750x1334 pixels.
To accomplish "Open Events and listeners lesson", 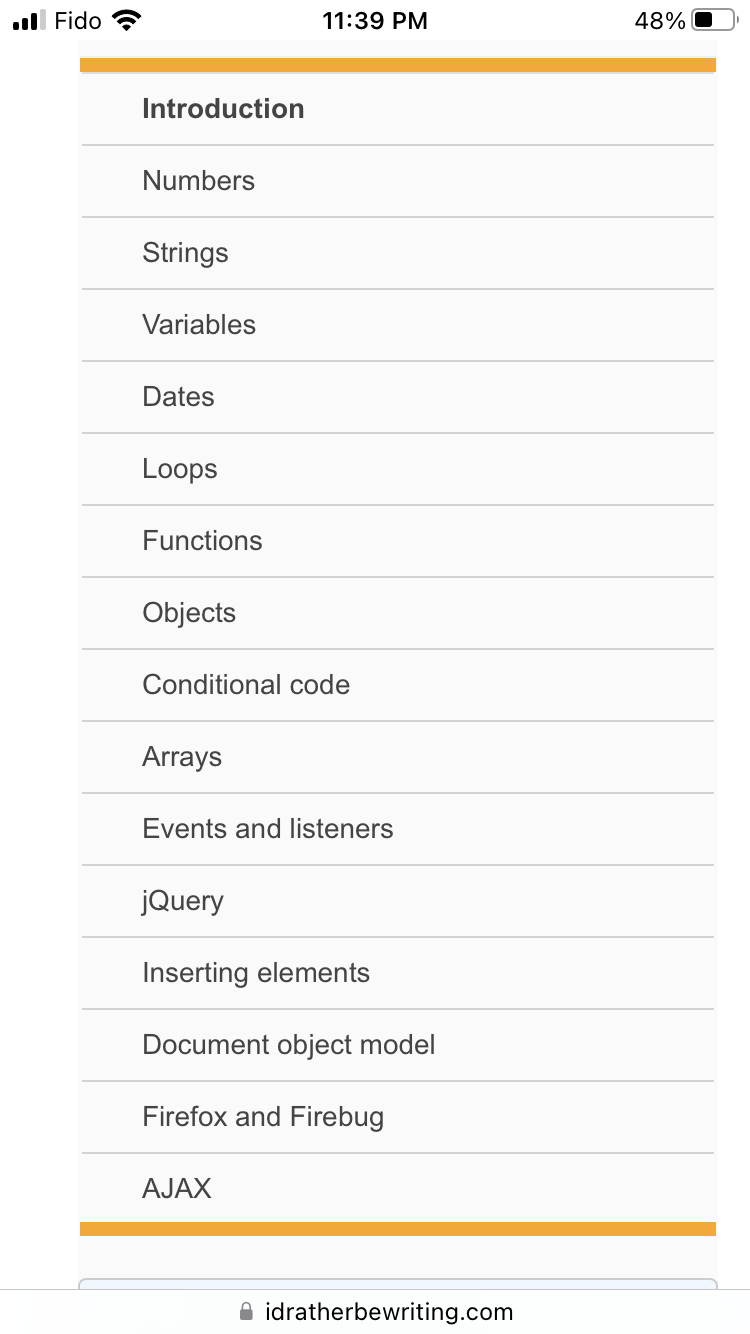I will tap(268, 829).
